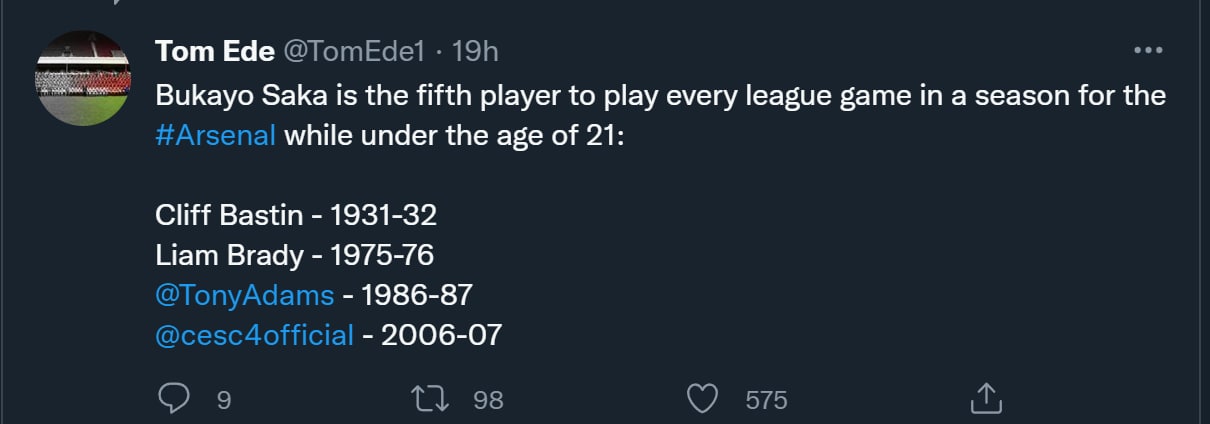Click the retweet count of 98
The image size is (1210, 424).
488,400
